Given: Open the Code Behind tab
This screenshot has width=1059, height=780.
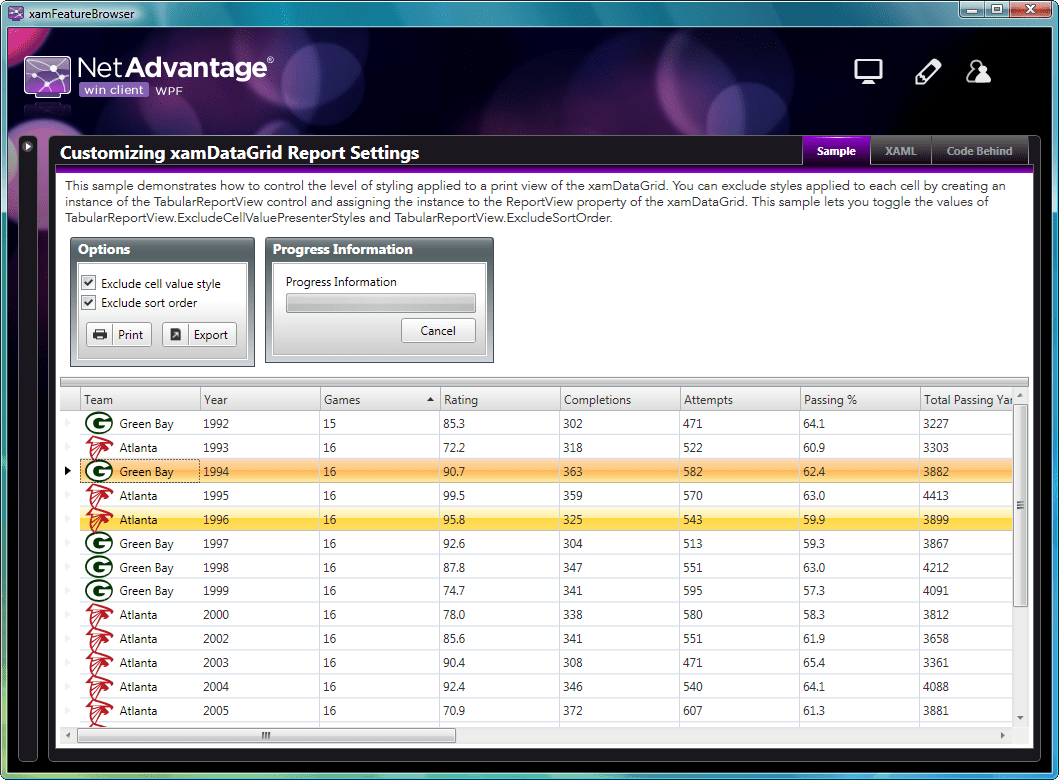Looking at the screenshot, I should tap(980, 150).
